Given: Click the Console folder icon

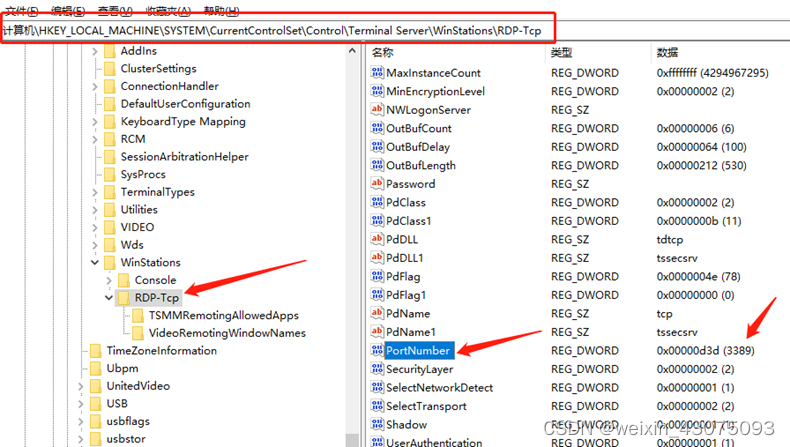Looking at the screenshot, I should pyautogui.click(x=124, y=280).
